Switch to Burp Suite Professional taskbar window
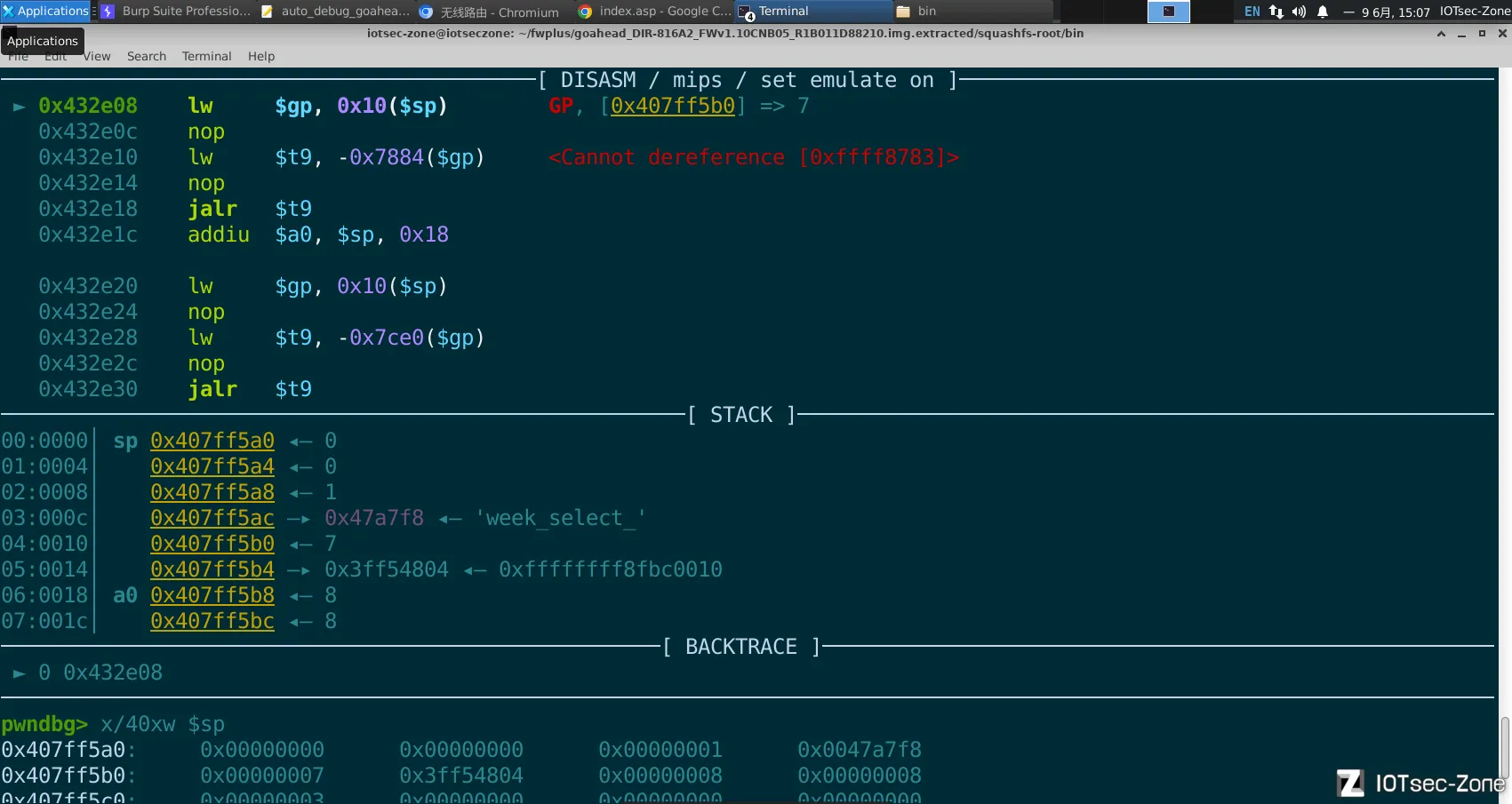This screenshot has width=1512, height=804. click(177, 12)
